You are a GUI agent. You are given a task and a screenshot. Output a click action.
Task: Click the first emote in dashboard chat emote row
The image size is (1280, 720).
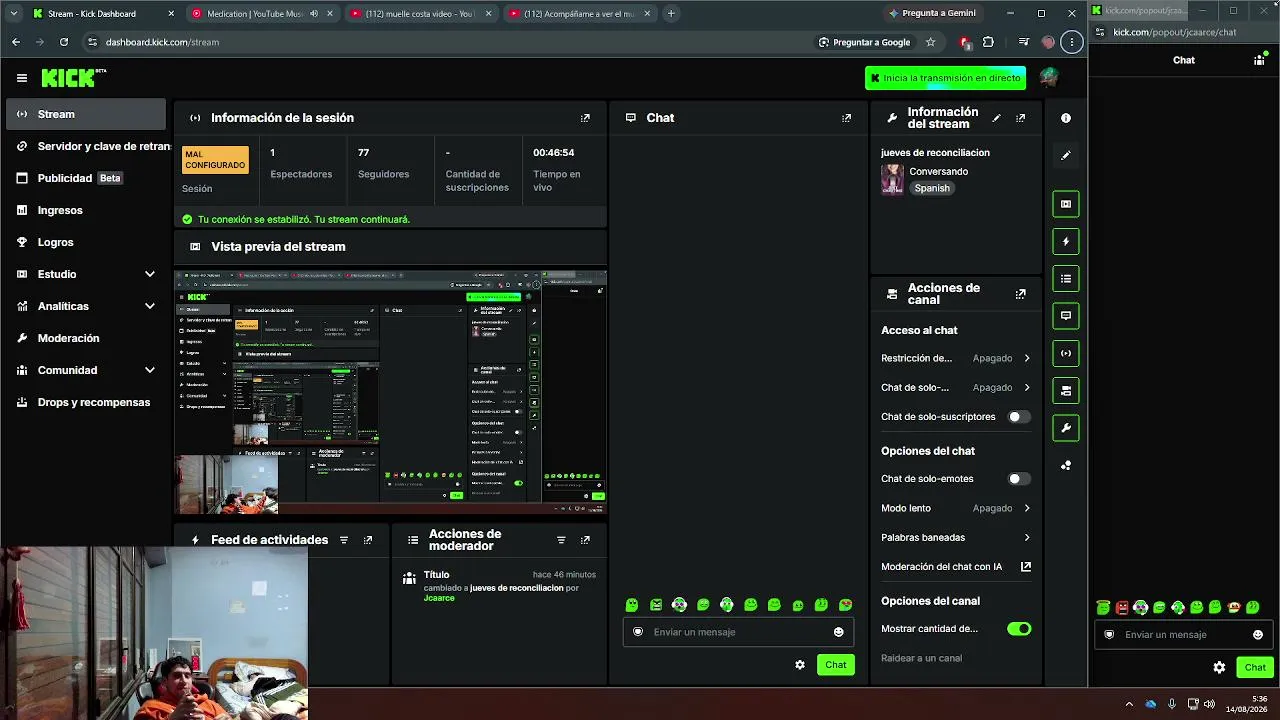632,605
